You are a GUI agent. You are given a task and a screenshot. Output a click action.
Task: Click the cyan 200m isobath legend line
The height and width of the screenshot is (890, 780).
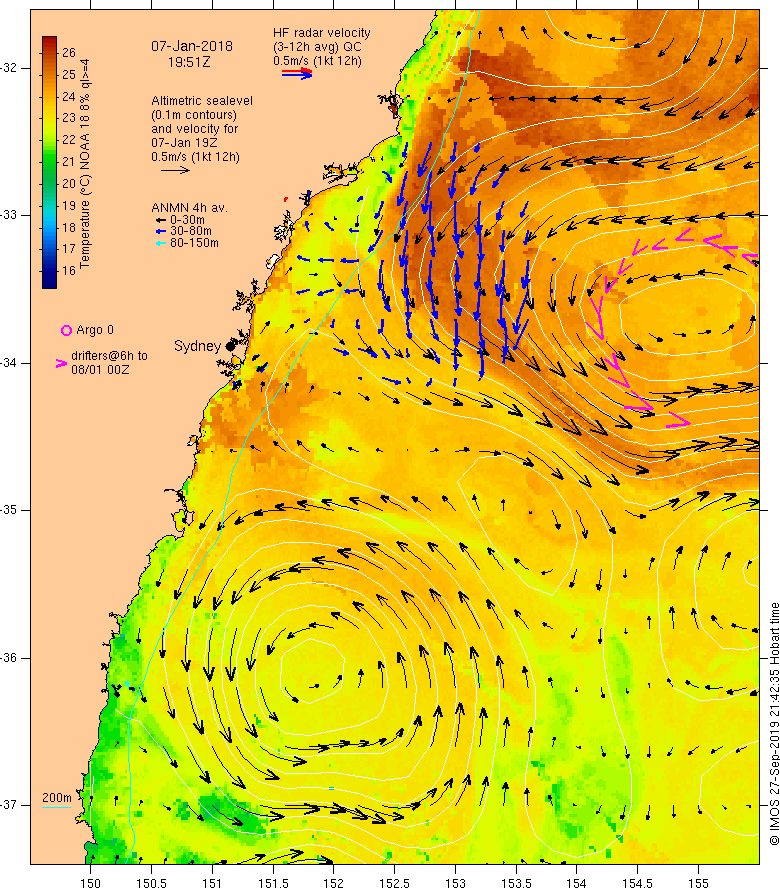click(x=57, y=807)
